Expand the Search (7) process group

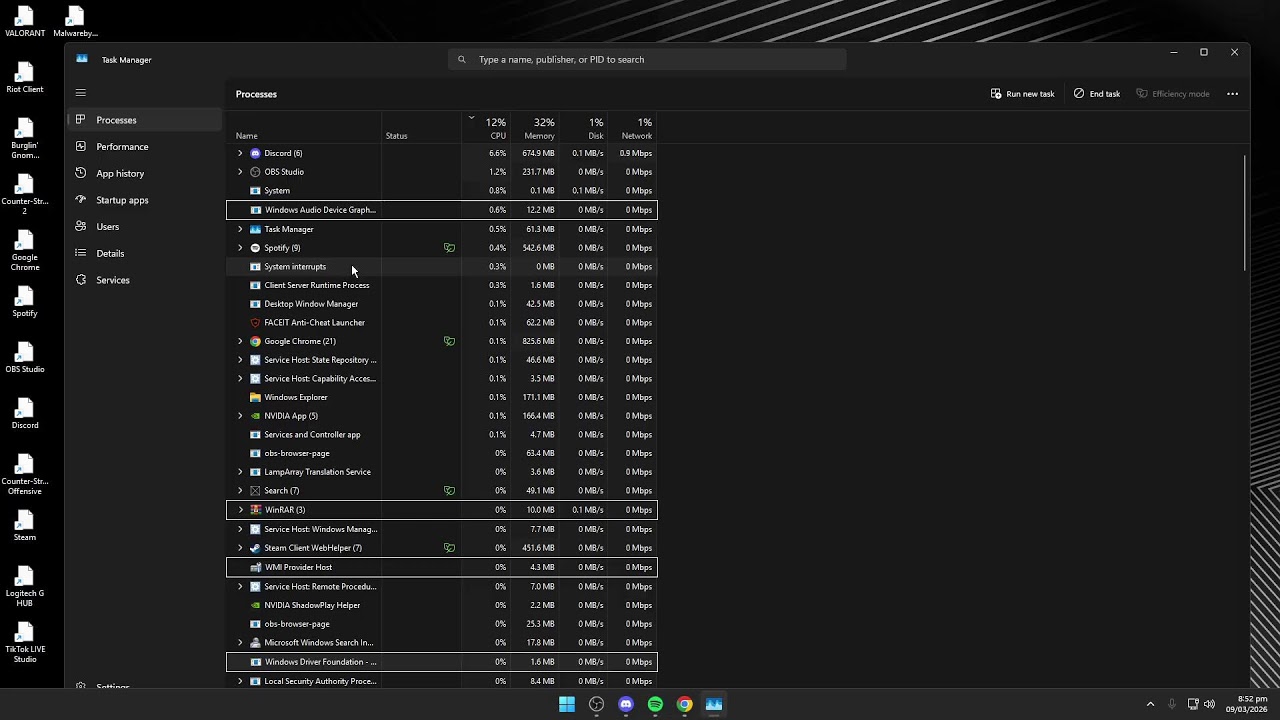[240, 491]
